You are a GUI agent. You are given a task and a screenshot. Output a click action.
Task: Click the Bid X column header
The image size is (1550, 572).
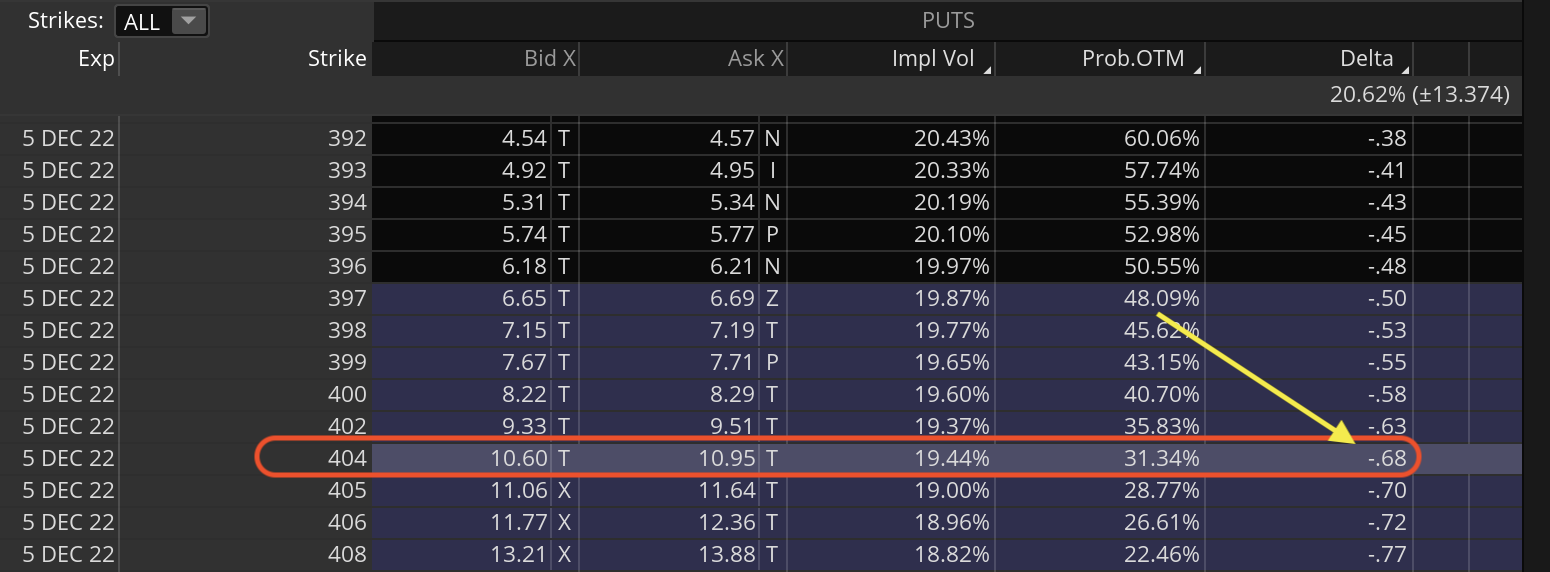(x=550, y=59)
